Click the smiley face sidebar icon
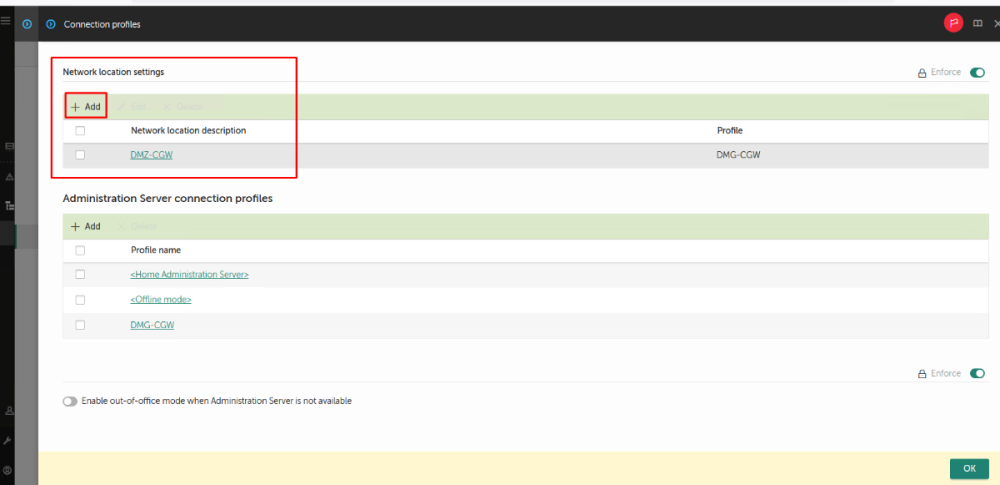The height and width of the screenshot is (485, 1000). point(8,470)
